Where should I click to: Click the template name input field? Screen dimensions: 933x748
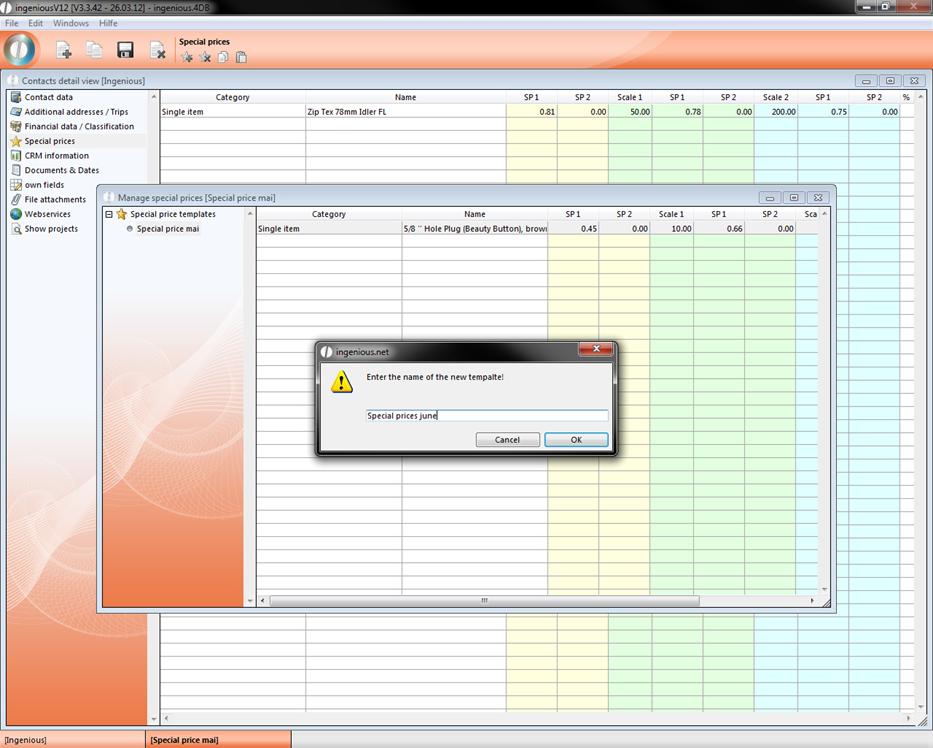point(486,415)
